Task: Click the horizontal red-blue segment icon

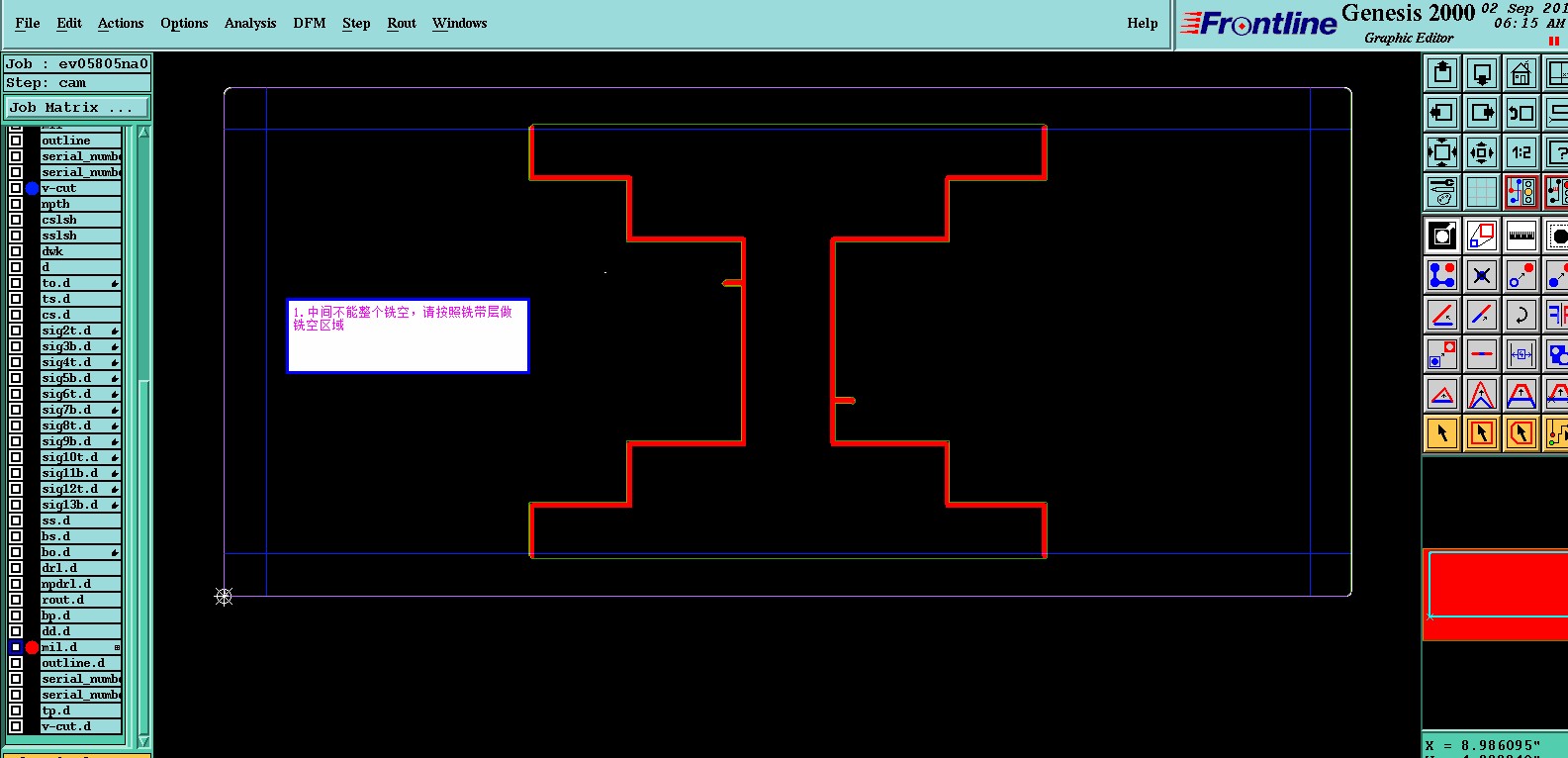Action: coord(1482,353)
